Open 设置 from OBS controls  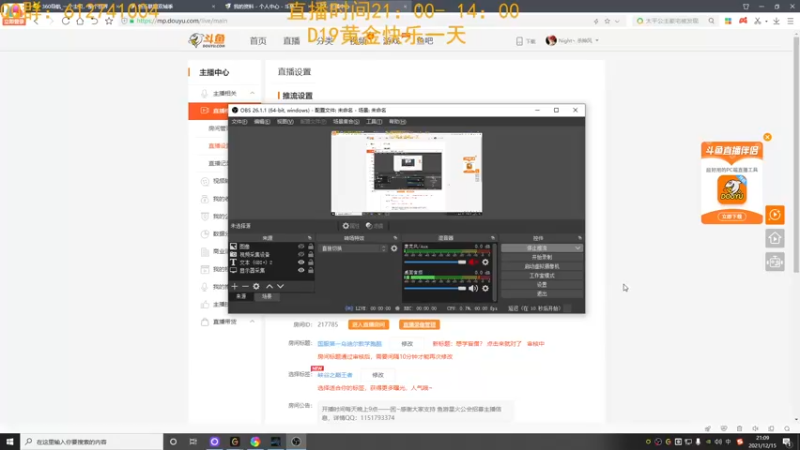[x=542, y=285]
